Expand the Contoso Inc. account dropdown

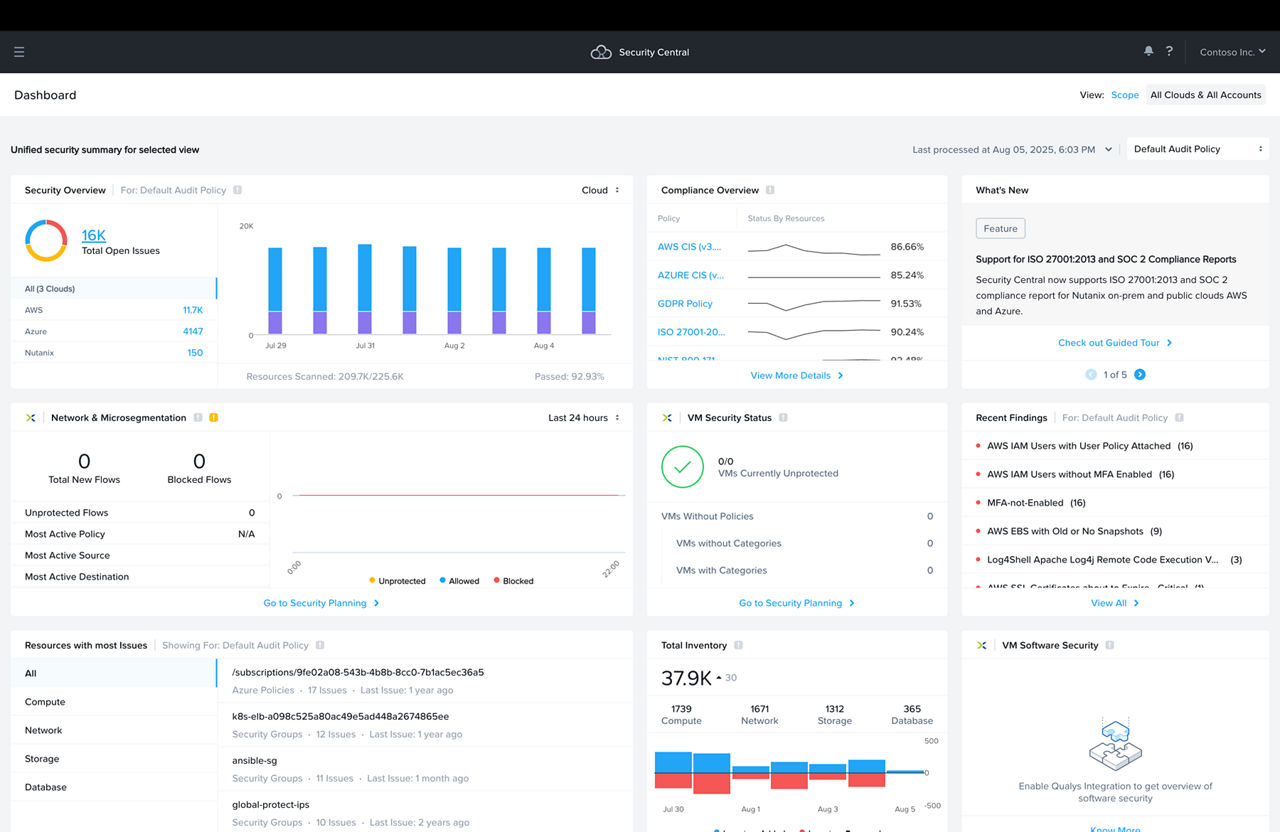[1230, 51]
